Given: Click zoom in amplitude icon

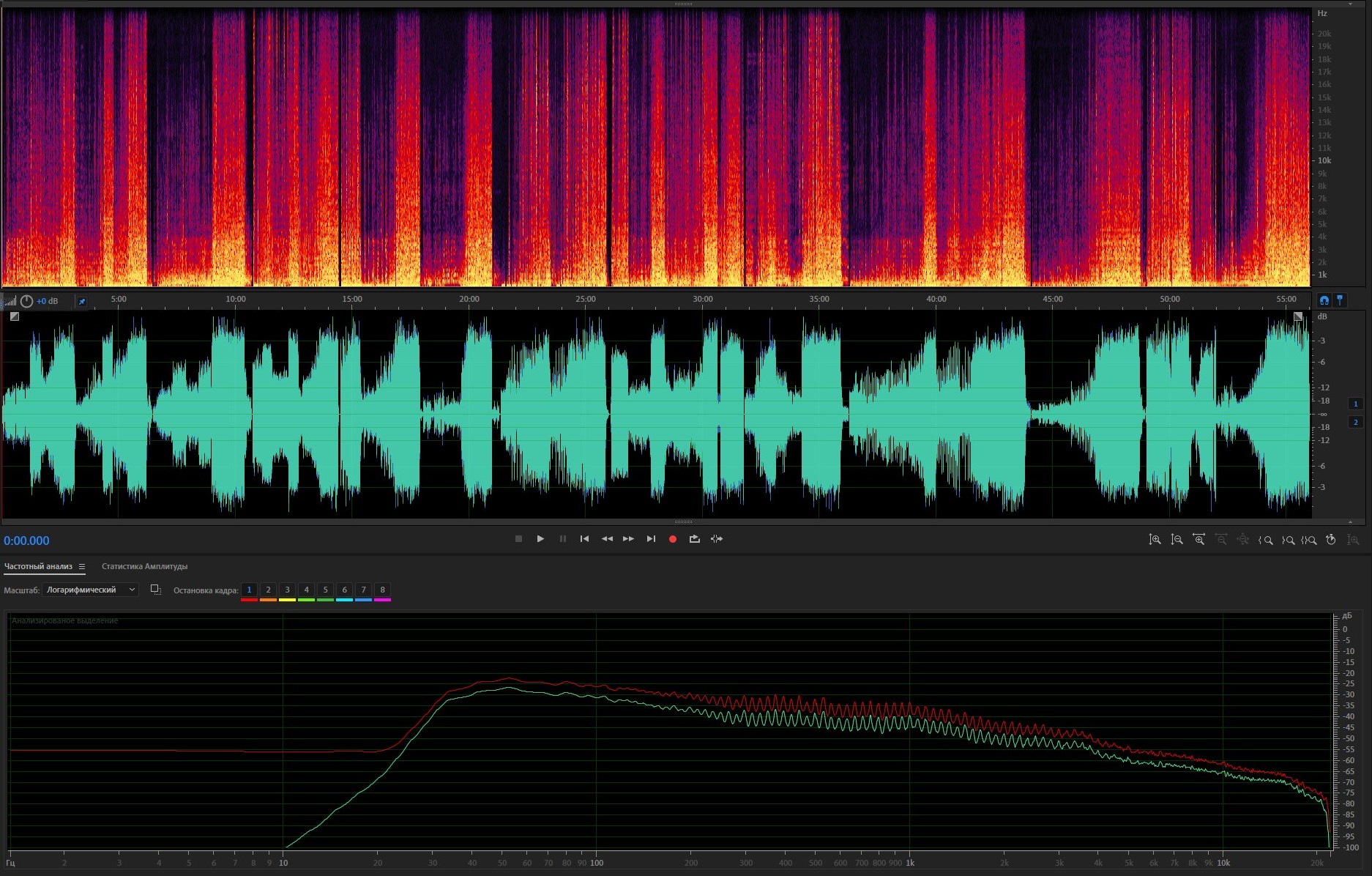Looking at the screenshot, I should click(x=1155, y=540).
